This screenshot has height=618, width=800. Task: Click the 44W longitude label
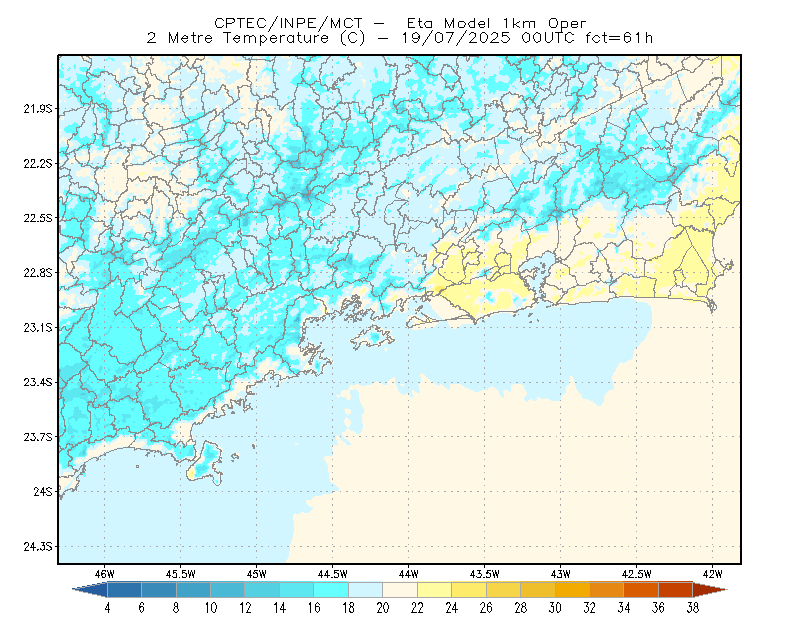(x=409, y=574)
